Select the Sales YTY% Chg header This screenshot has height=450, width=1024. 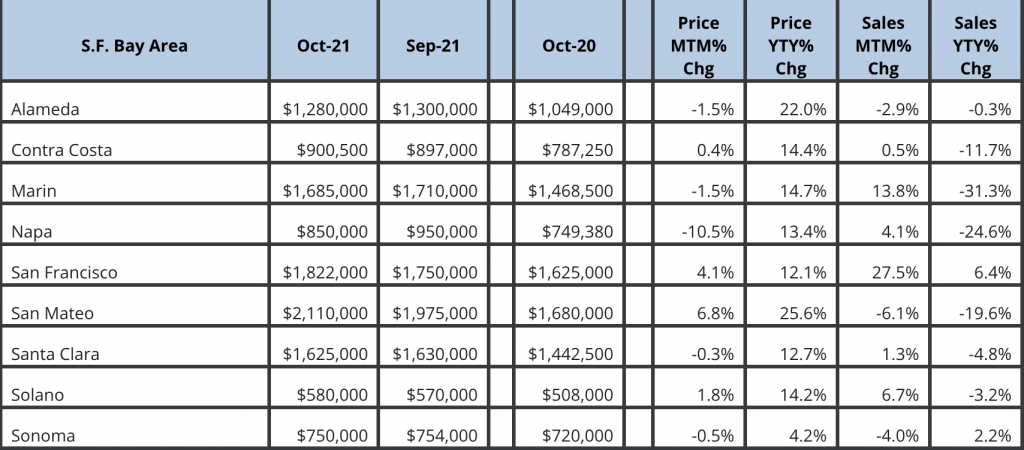(975, 46)
